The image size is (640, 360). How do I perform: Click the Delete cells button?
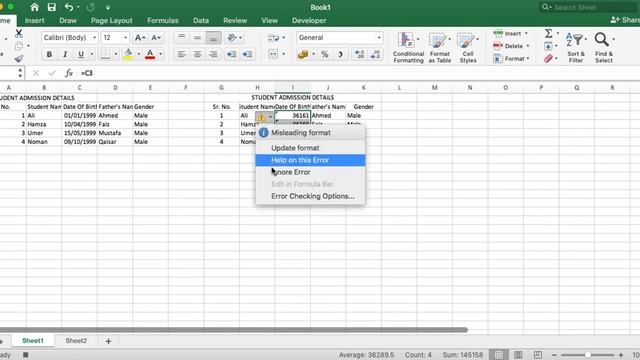(511, 46)
